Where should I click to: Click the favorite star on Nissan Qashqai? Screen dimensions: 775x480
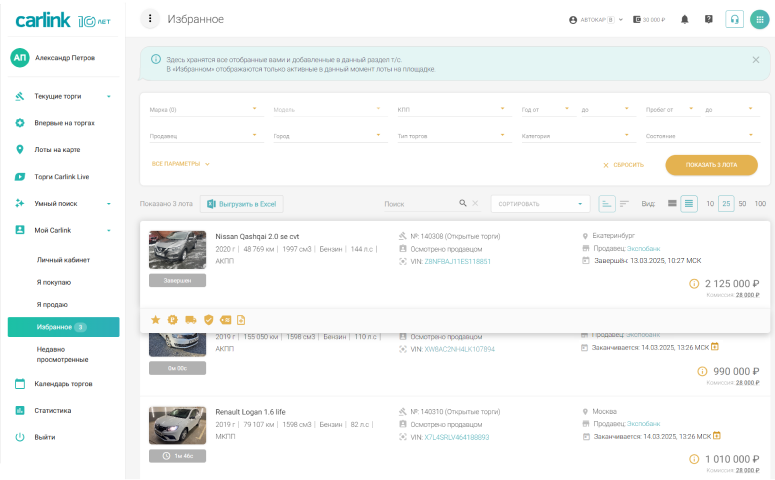click(155, 319)
